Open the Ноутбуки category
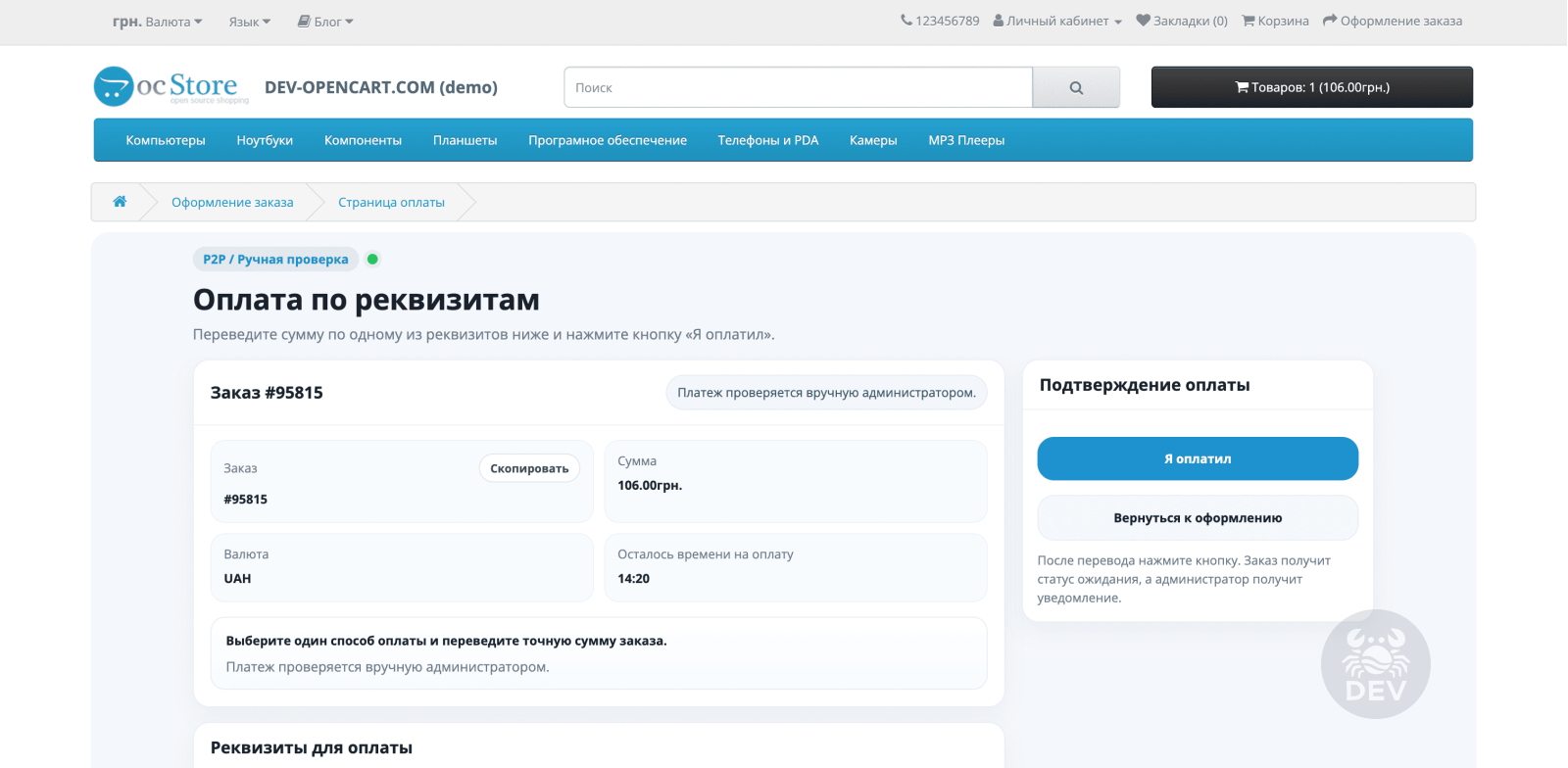This screenshot has width=1568, height=768. coord(265,140)
